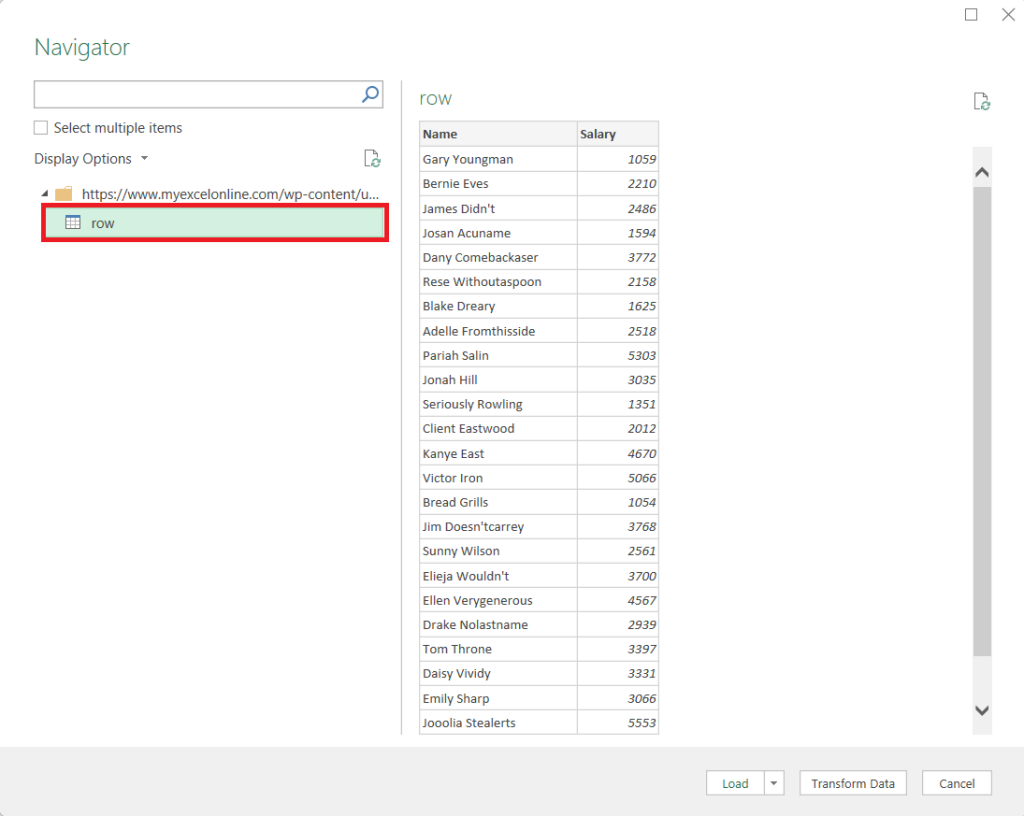Click the scroll-down arrow icon
This screenshot has height=816, width=1024.
click(982, 710)
